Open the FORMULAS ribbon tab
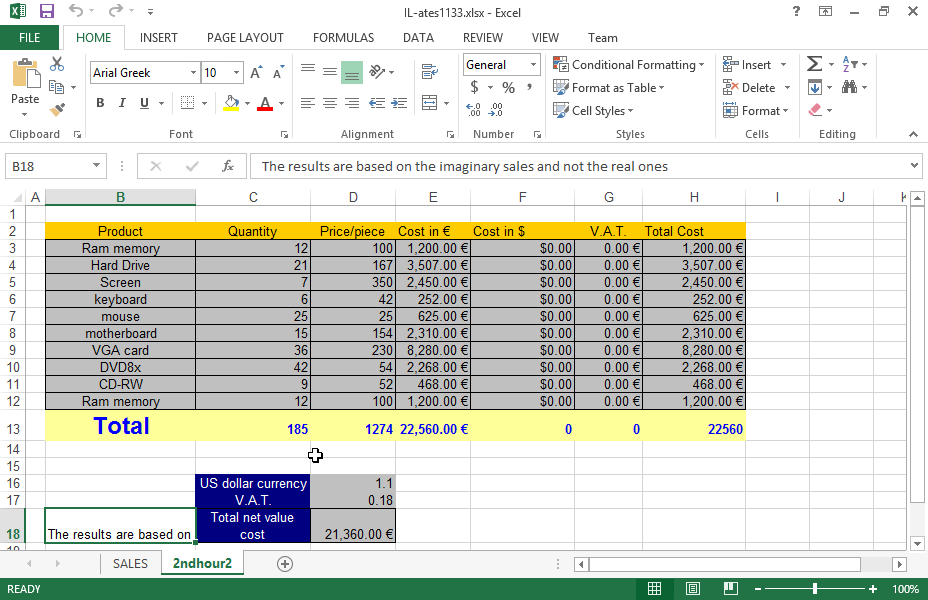Screen dimensions: 928x600 [343, 37]
